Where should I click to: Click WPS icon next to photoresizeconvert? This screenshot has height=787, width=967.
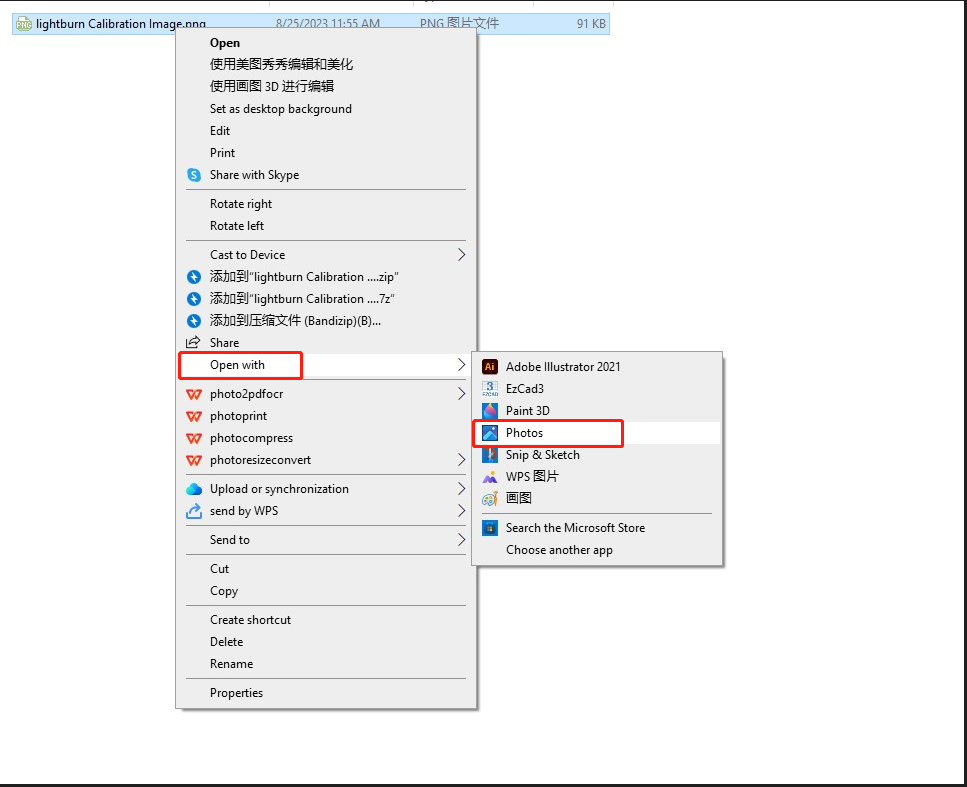click(194, 460)
